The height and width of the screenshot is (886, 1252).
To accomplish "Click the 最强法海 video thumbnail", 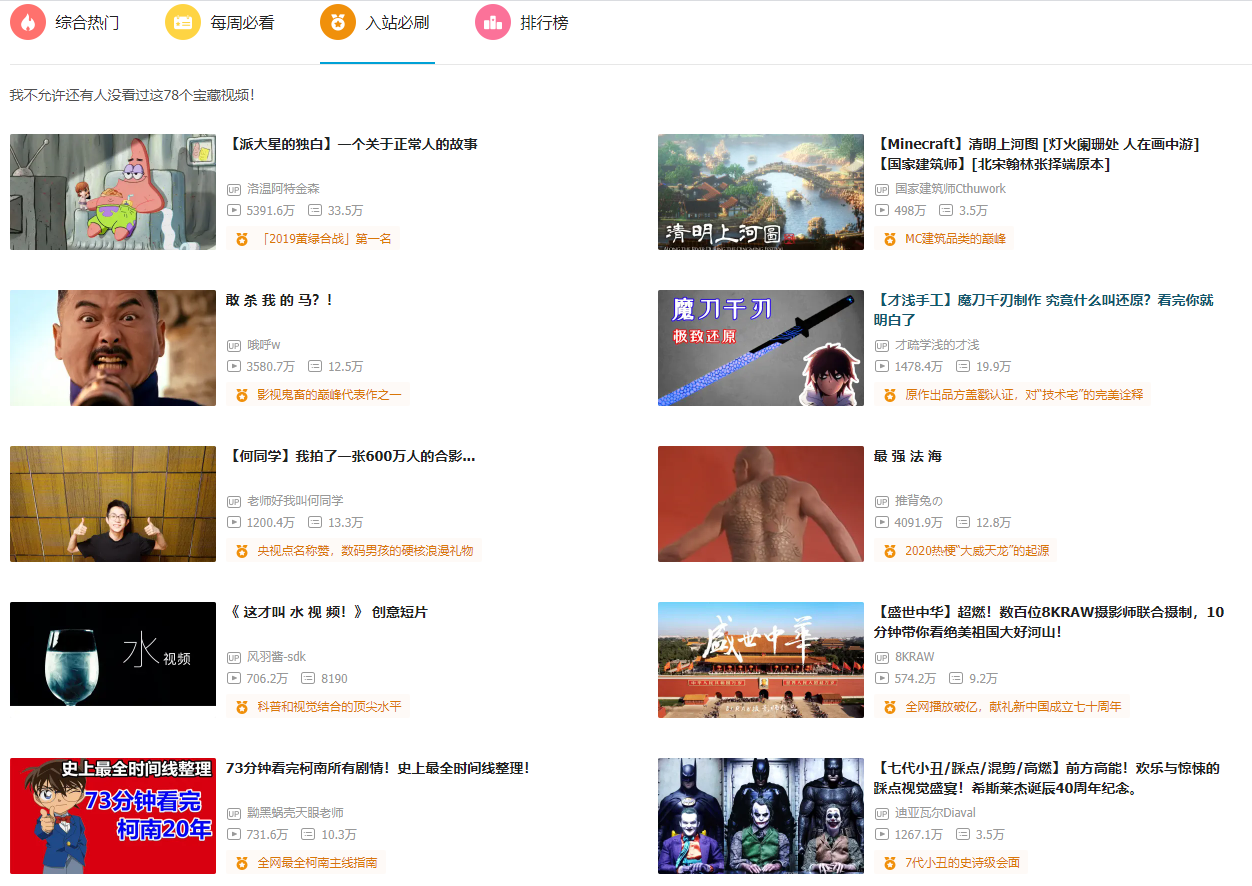I will click(x=760, y=504).
